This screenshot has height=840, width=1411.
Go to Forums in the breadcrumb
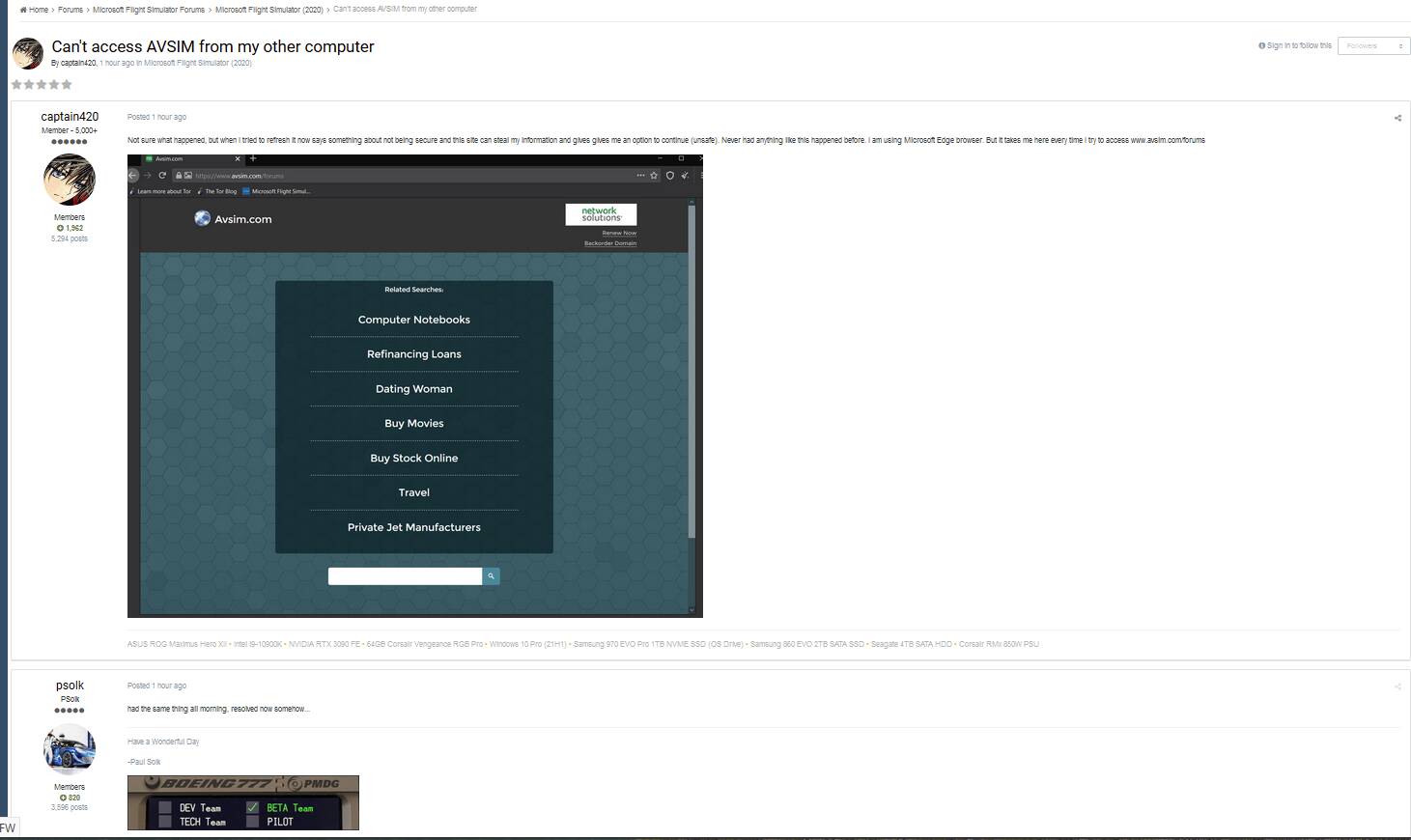click(x=71, y=10)
